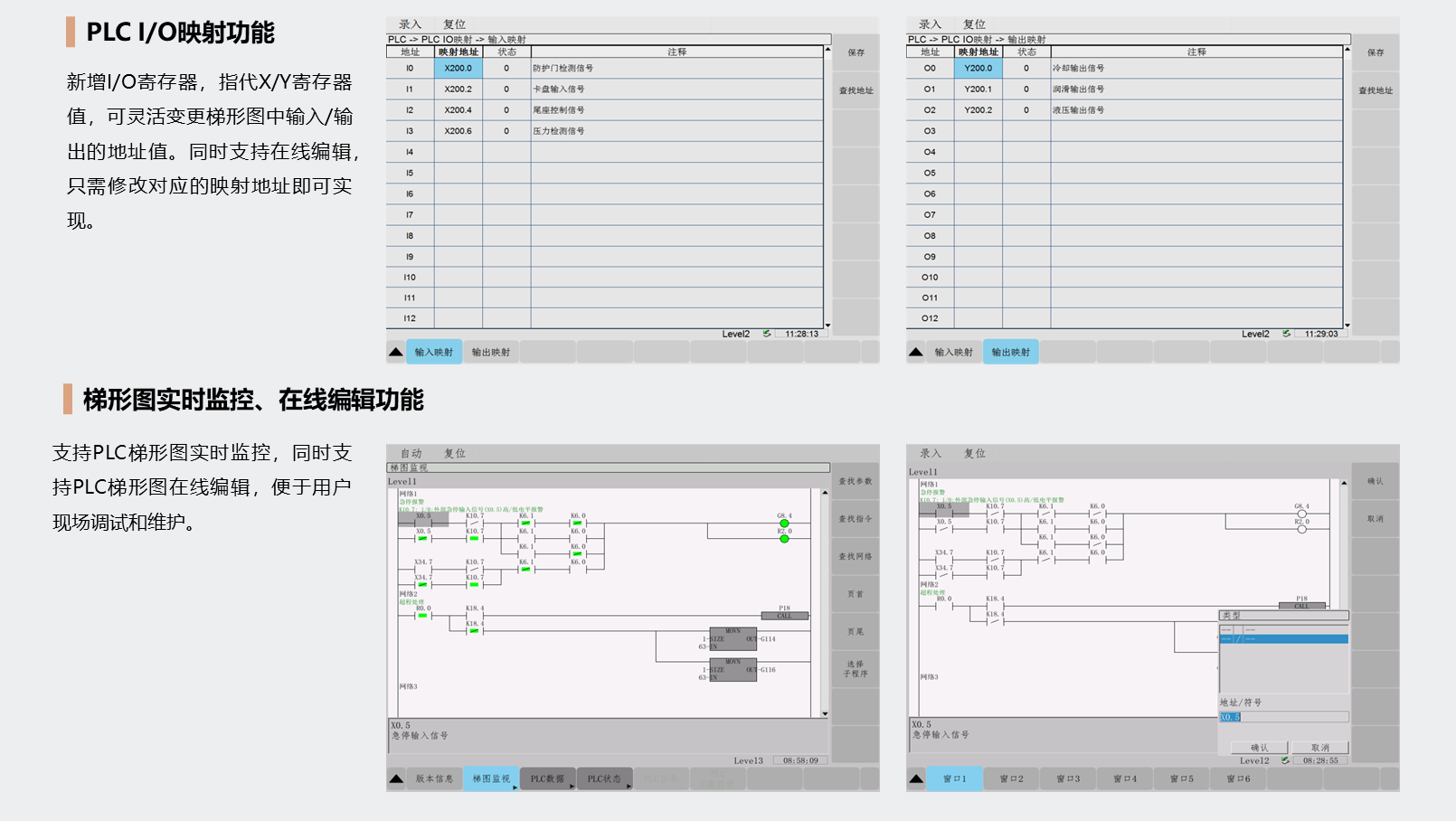Click the 地址/符号 input field showing X0.5
The width and height of the screenshot is (1456, 821).
(1284, 717)
